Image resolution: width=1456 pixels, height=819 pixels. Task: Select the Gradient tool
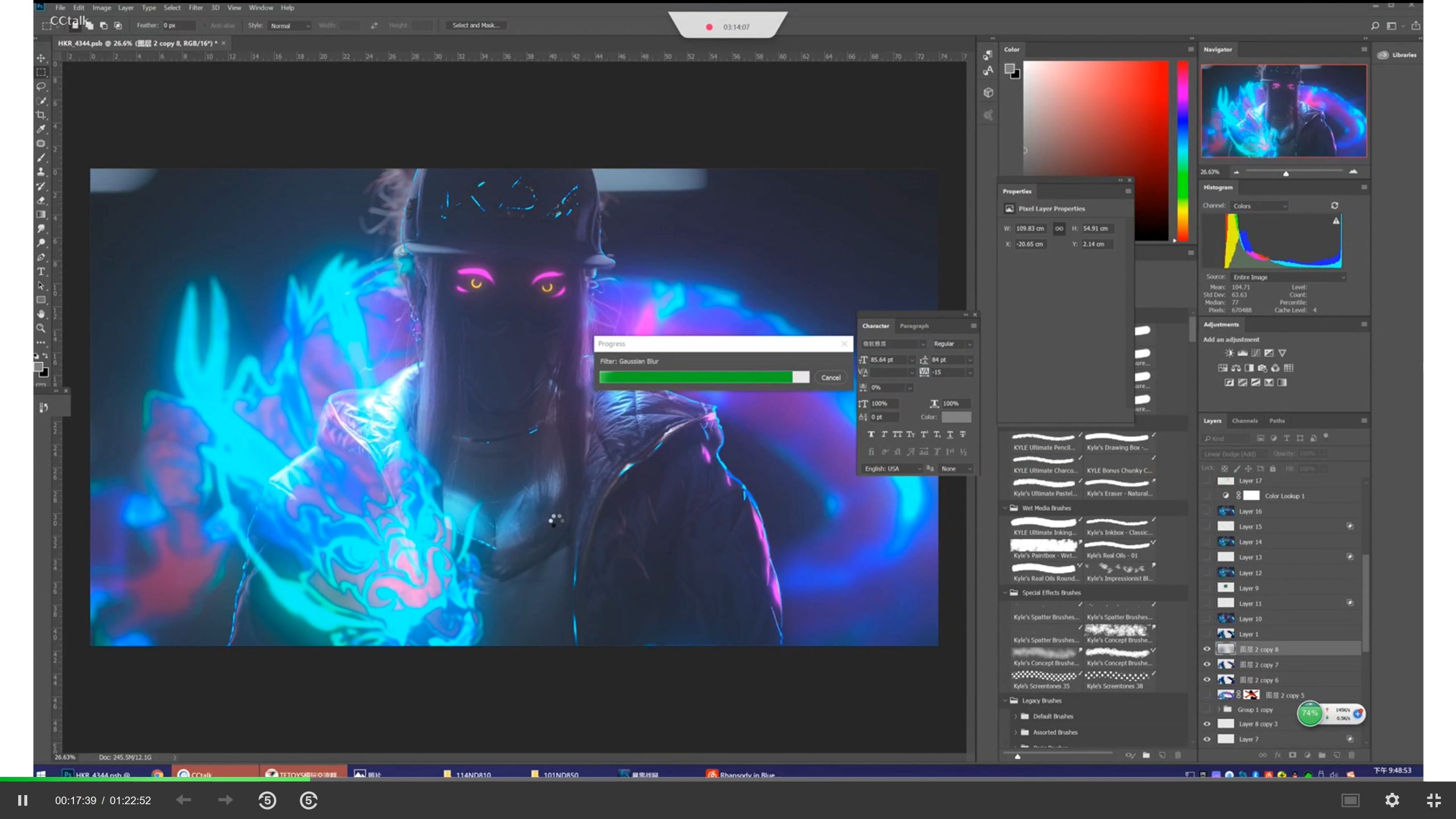[41, 214]
